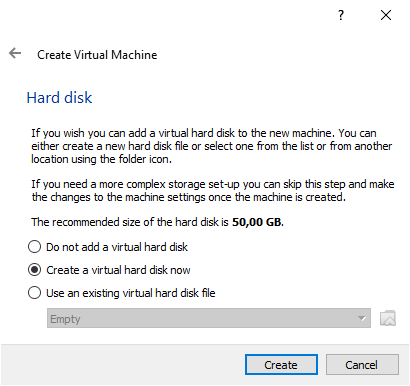Click the "Create Virtual Machine" title text
This screenshot has height=386, width=410.
pos(97,55)
